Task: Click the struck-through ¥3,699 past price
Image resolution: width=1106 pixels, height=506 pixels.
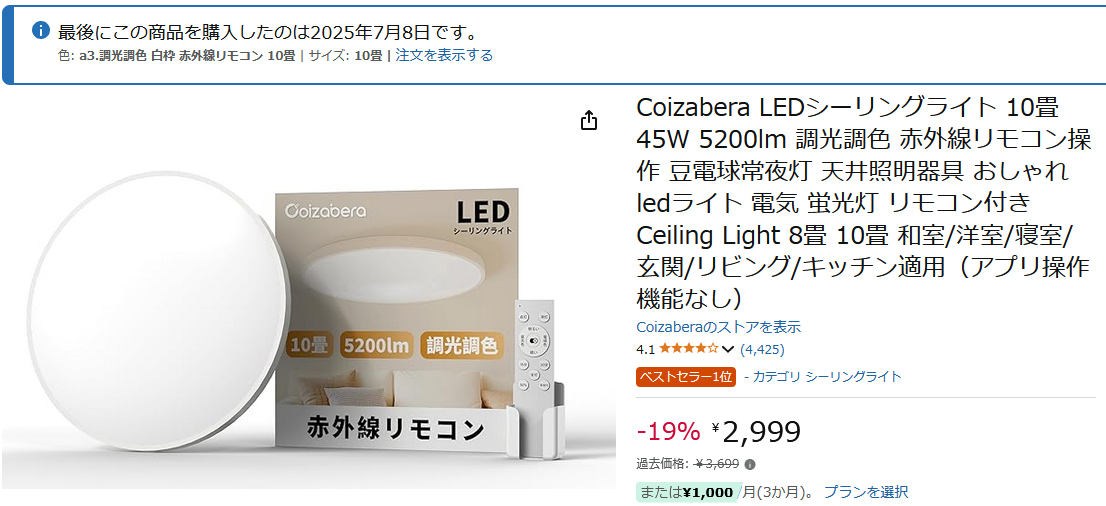Action: coord(717,464)
